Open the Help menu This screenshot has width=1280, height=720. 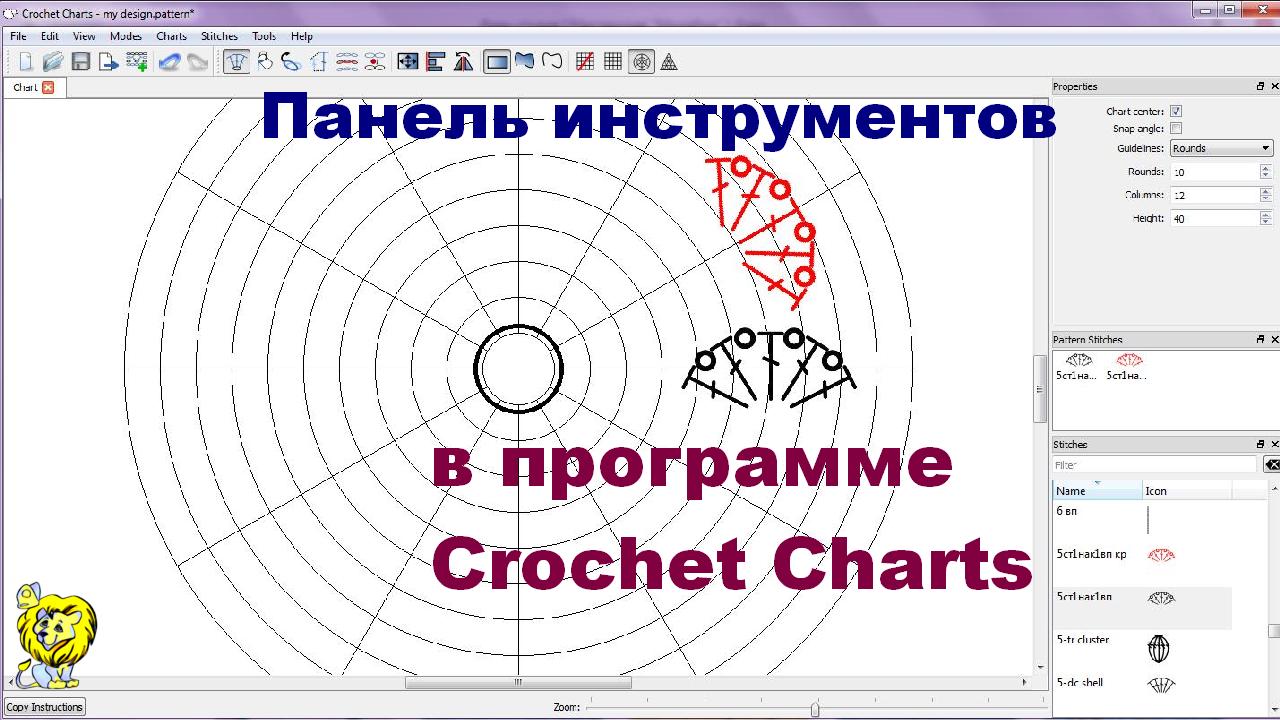(302, 36)
